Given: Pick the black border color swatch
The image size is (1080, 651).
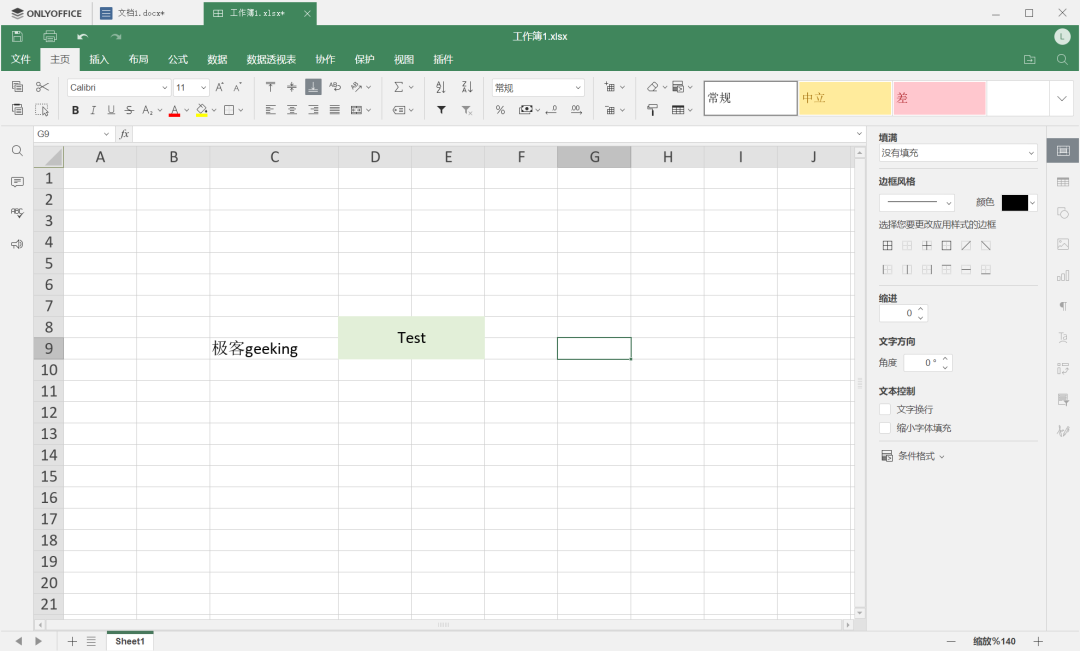Looking at the screenshot, I should click(1015, 203).
